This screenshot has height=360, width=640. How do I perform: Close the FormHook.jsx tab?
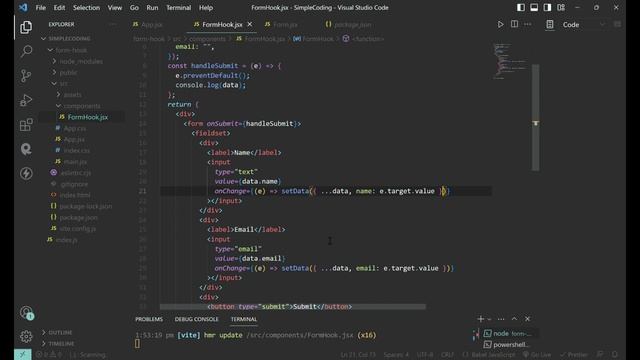(250, 24)
